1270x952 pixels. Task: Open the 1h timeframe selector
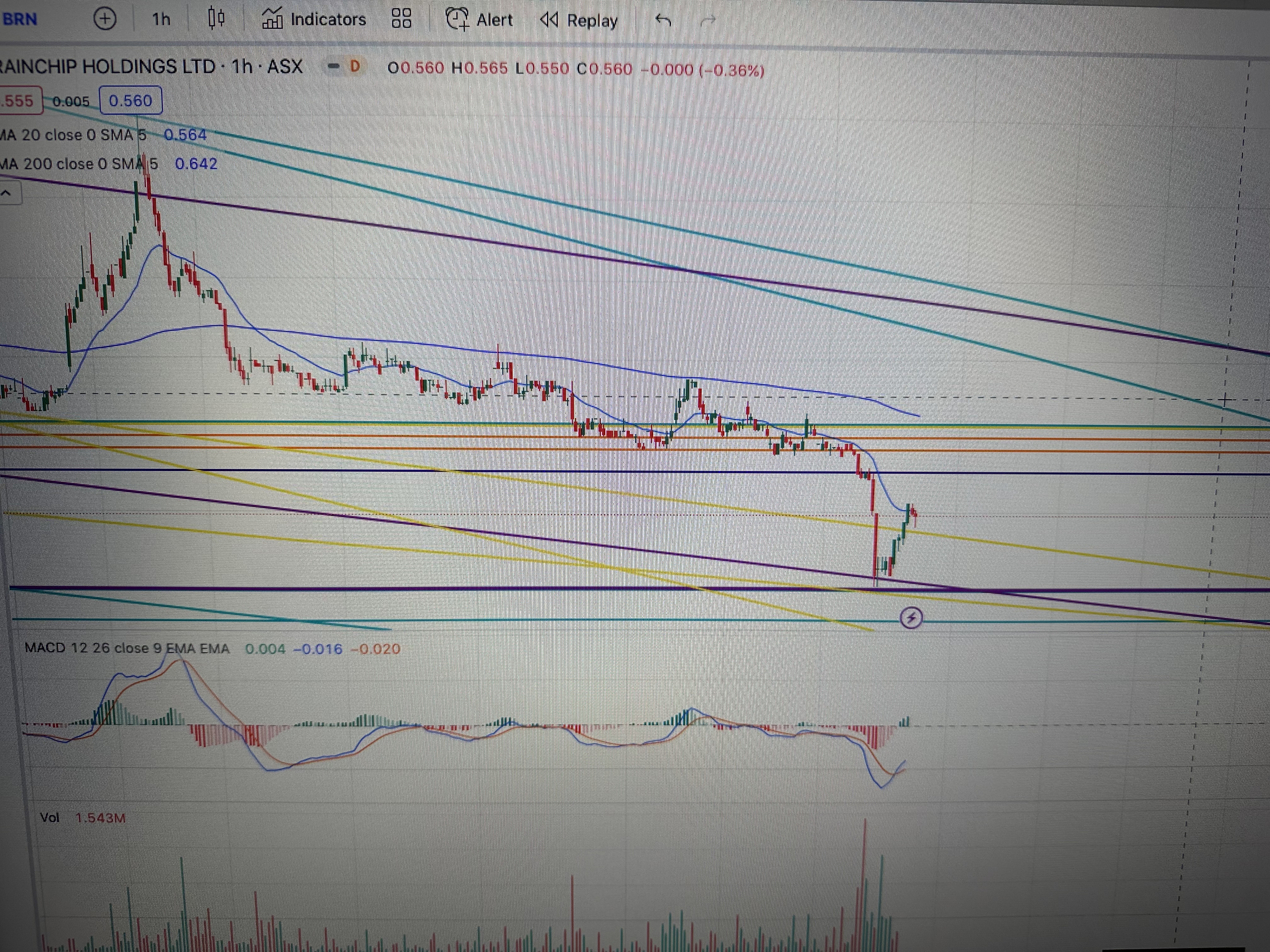(x=161, y=20)
